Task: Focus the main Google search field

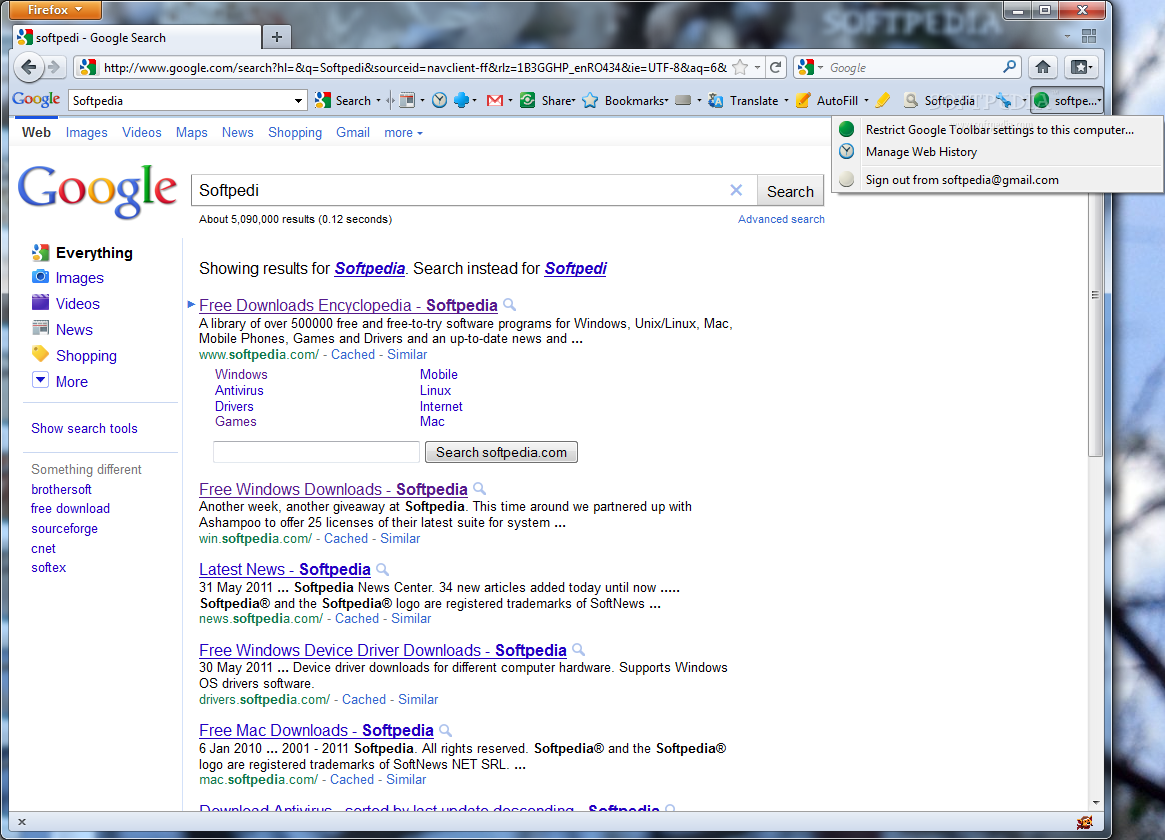Action: 461,190
